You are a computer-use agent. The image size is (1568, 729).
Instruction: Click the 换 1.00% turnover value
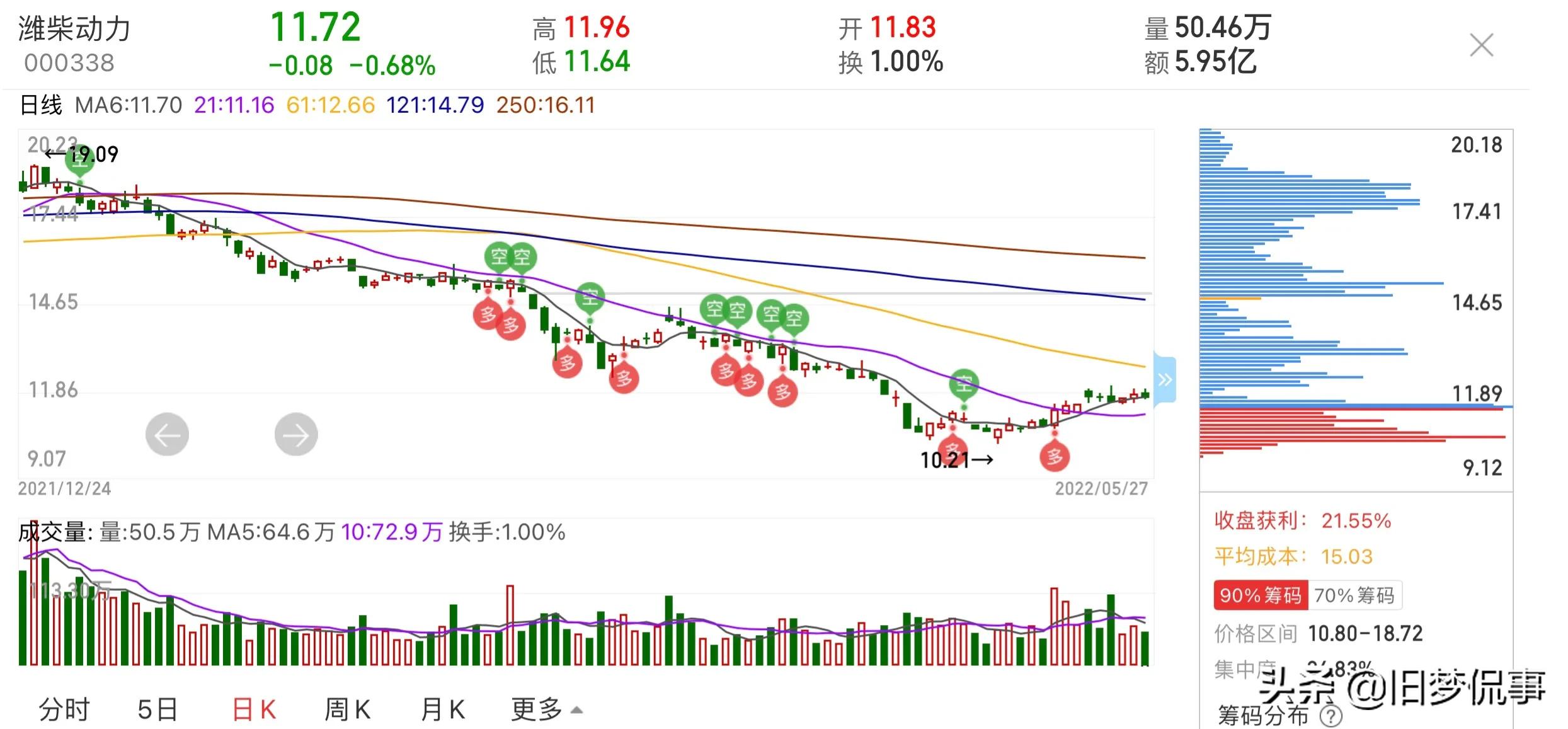coord(890,62)
